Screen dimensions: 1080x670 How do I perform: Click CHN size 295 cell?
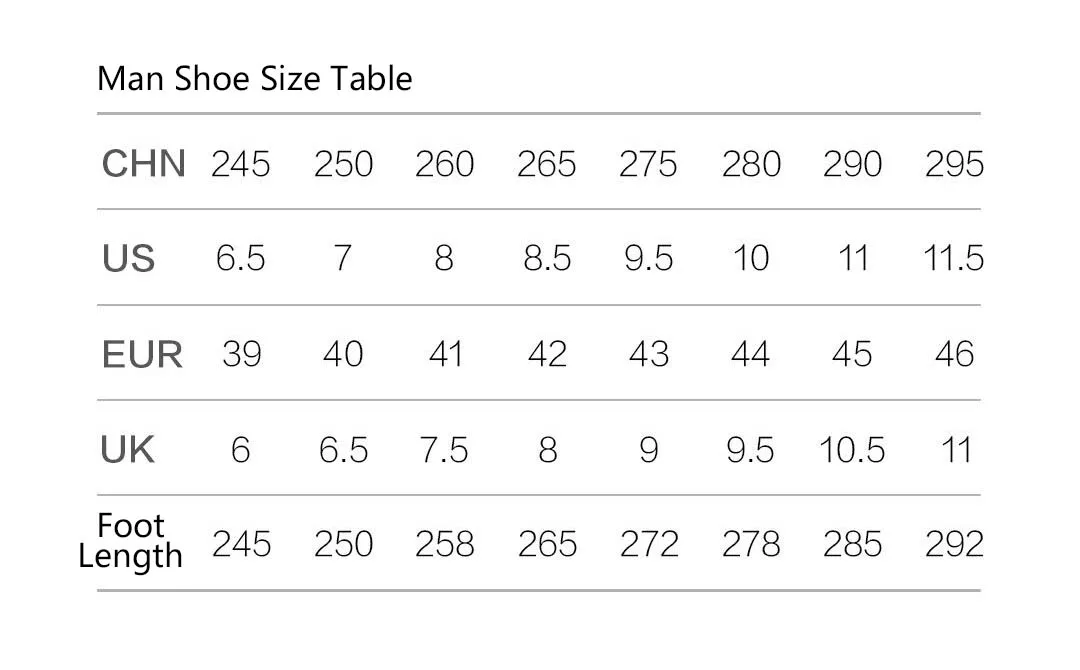click(955, 165)
